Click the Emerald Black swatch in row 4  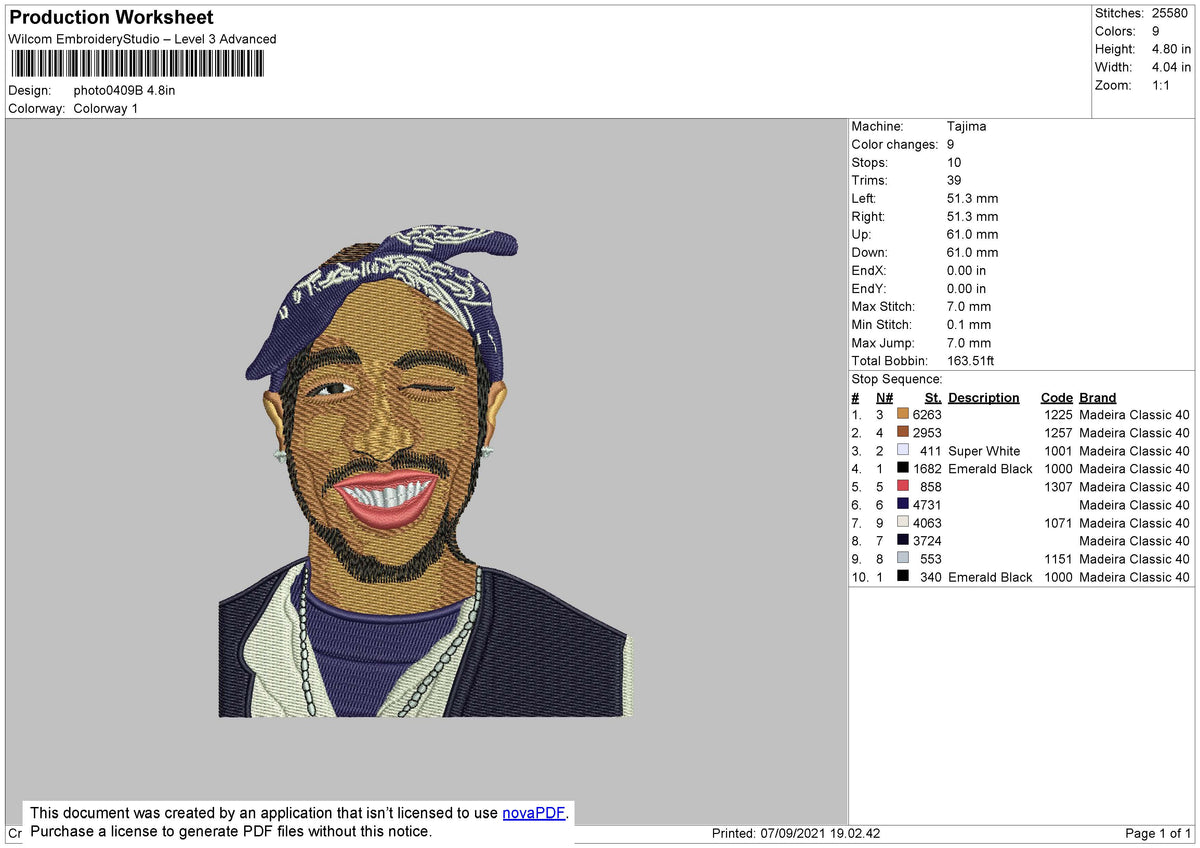(904, 468)
